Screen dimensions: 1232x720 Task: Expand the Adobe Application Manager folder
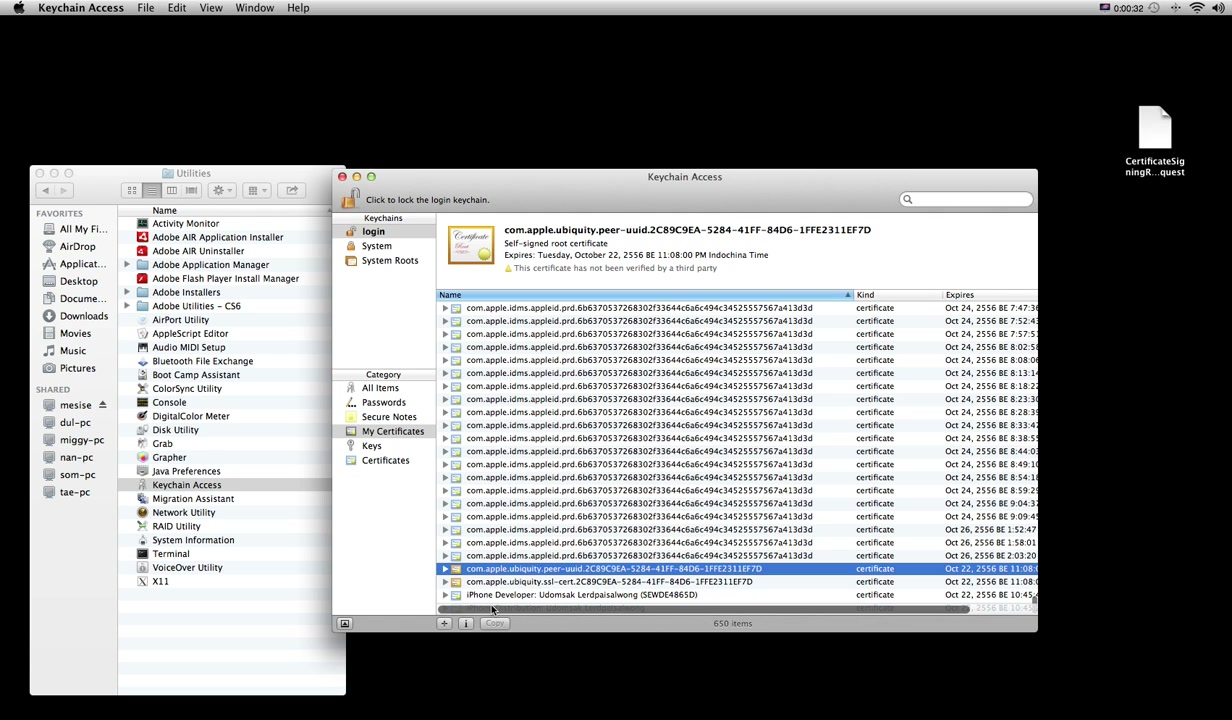click(x=127, y=265)
